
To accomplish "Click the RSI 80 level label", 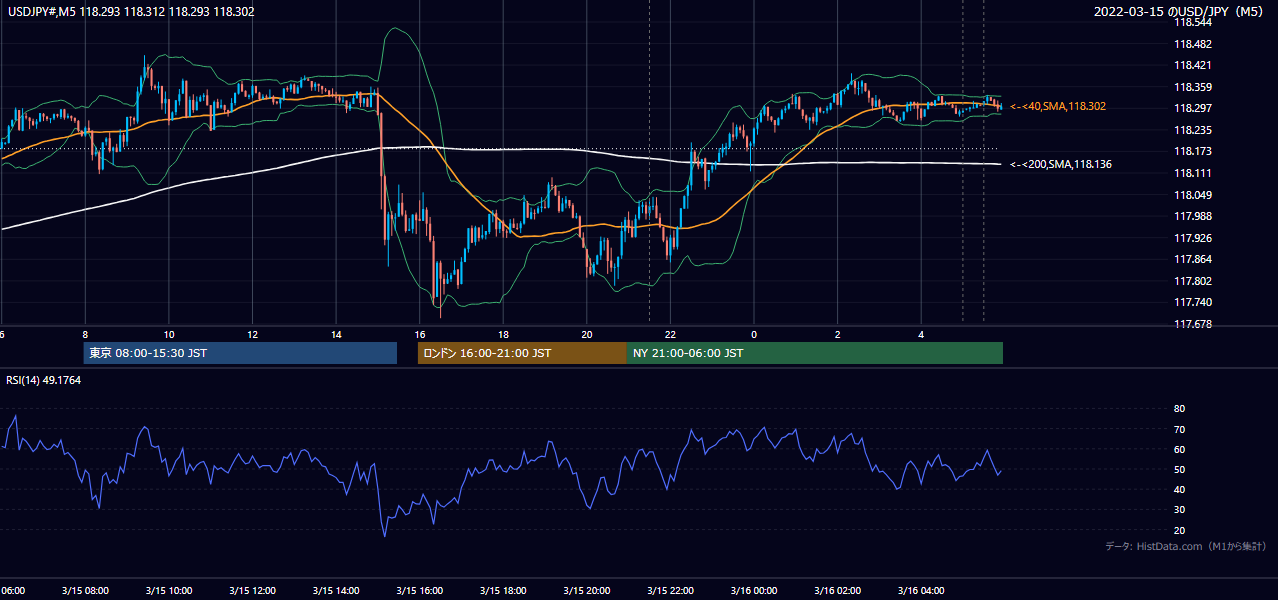I will point(1180,409).
